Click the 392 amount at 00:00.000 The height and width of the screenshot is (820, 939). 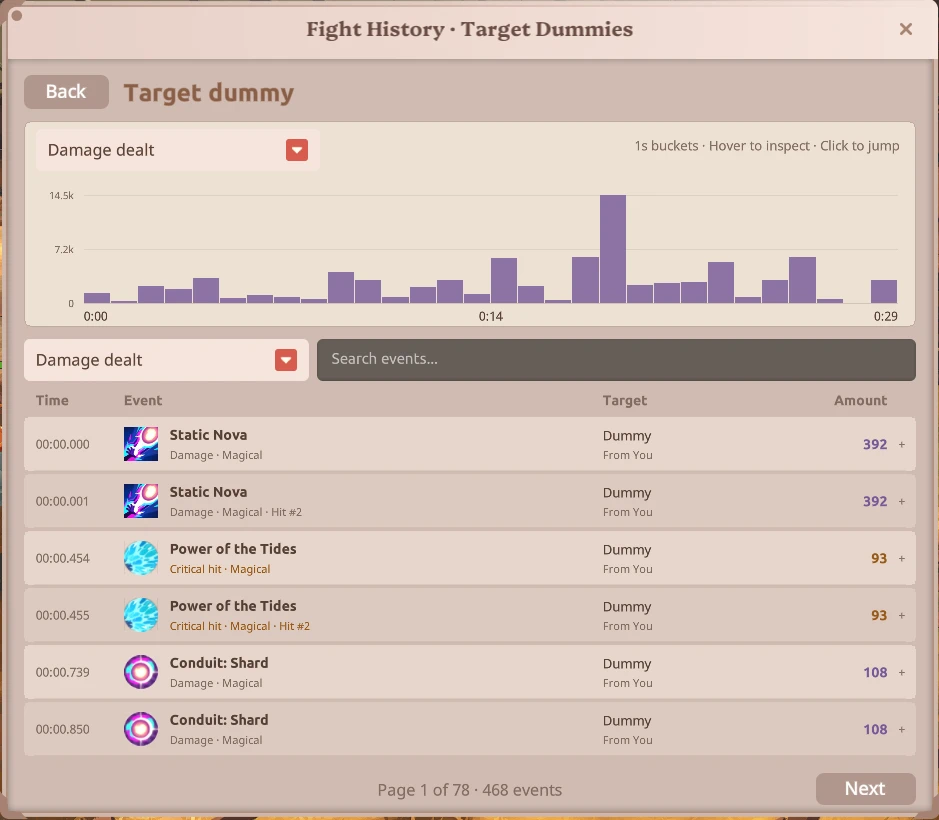click(875, 444)
